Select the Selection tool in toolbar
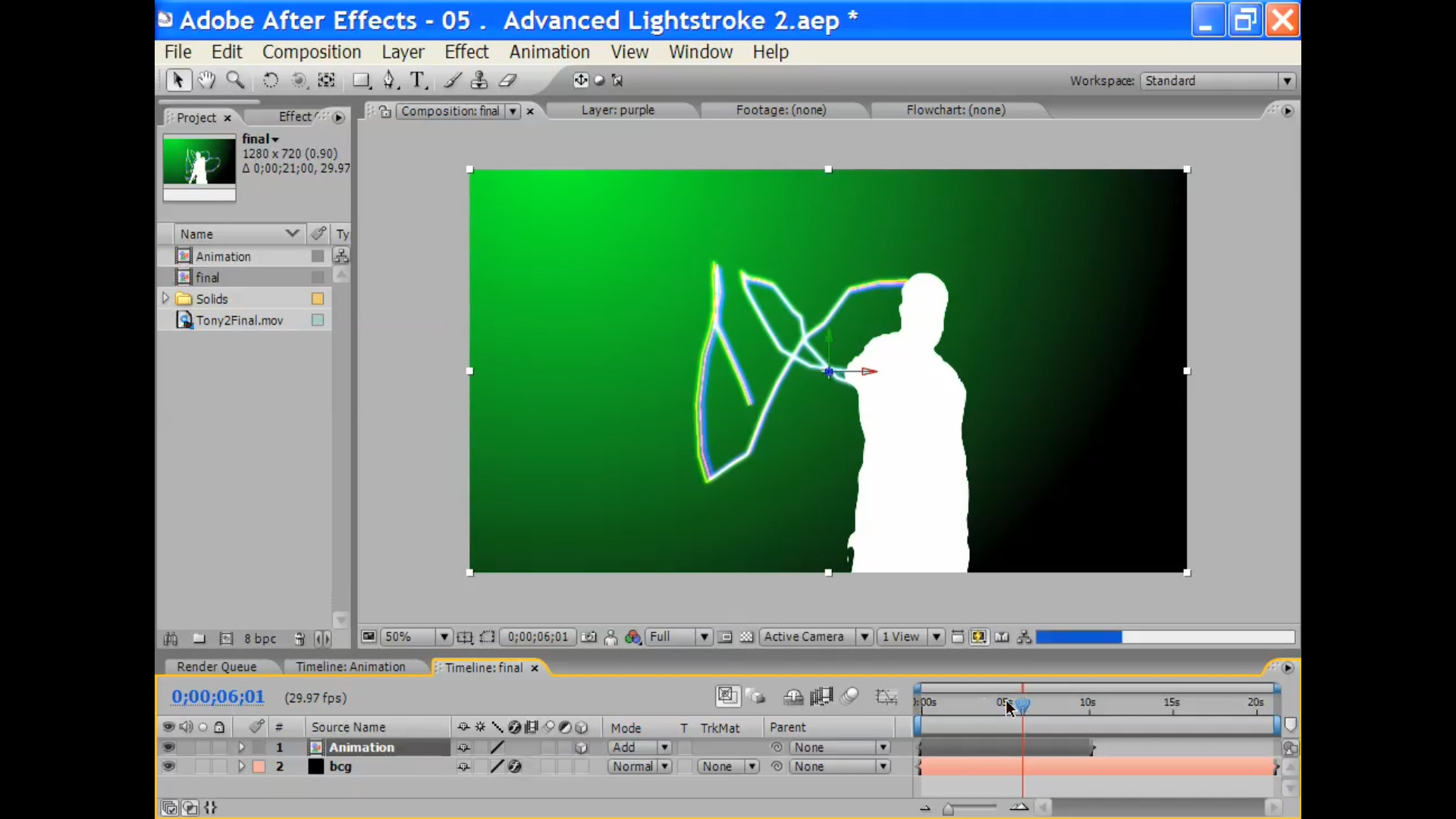Image resolution: width=1456 pixels, height=819 pixels. (x=177, y=80)
